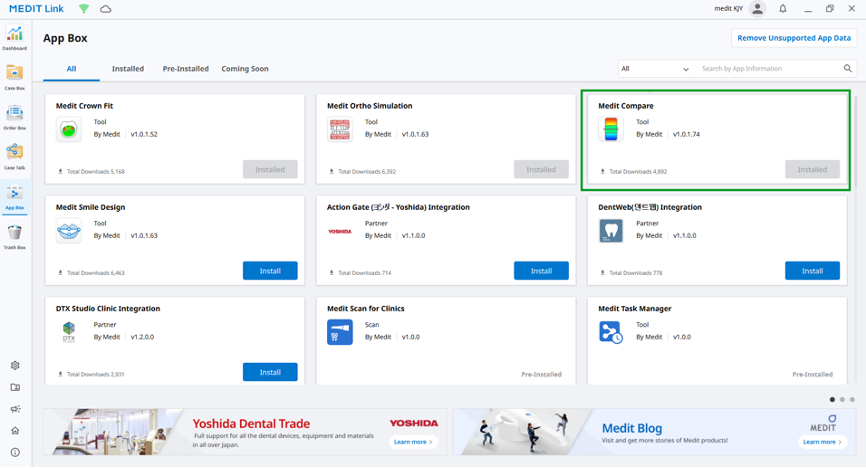Image resolution: width=866 pixels, height=468 pixels.
Task: Select the first banner page dot
Action: [832, 399]
